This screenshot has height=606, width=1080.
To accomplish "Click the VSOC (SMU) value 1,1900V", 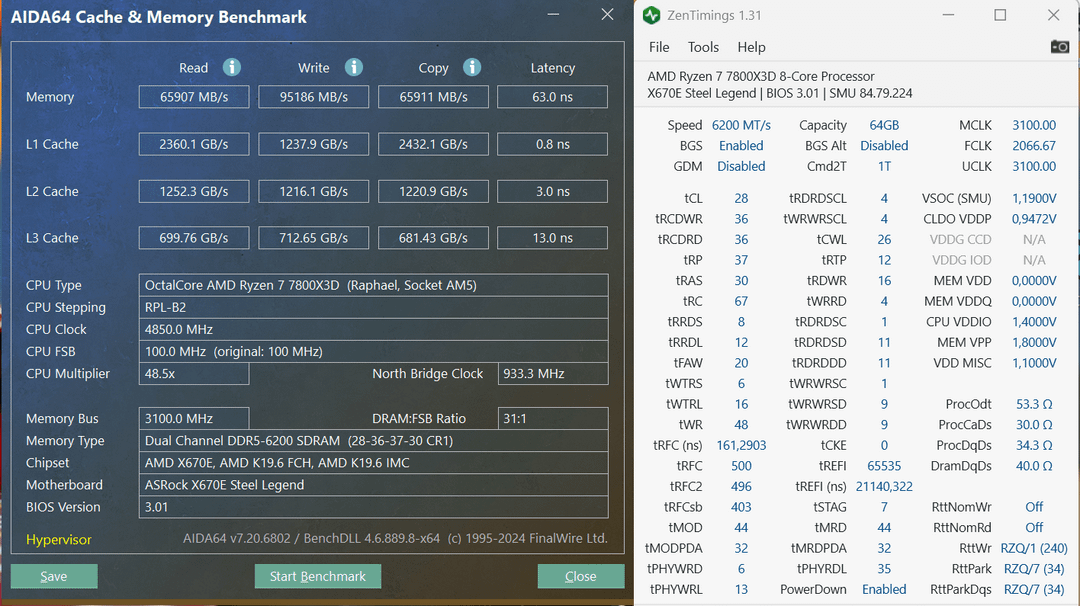I will coord(1034,198).
